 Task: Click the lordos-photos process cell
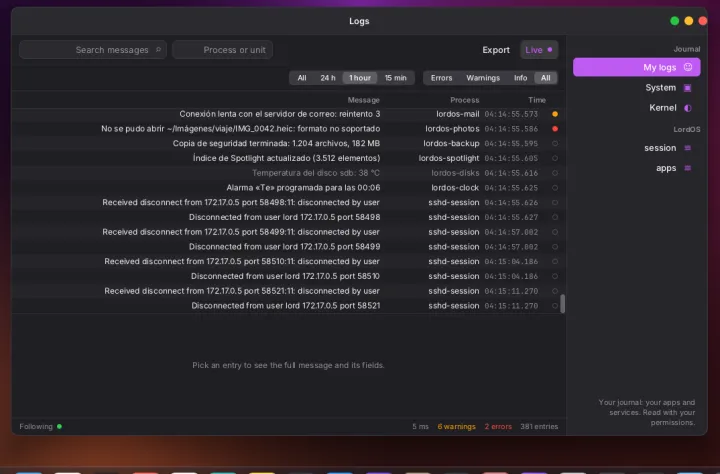click(x=452, y=129)
